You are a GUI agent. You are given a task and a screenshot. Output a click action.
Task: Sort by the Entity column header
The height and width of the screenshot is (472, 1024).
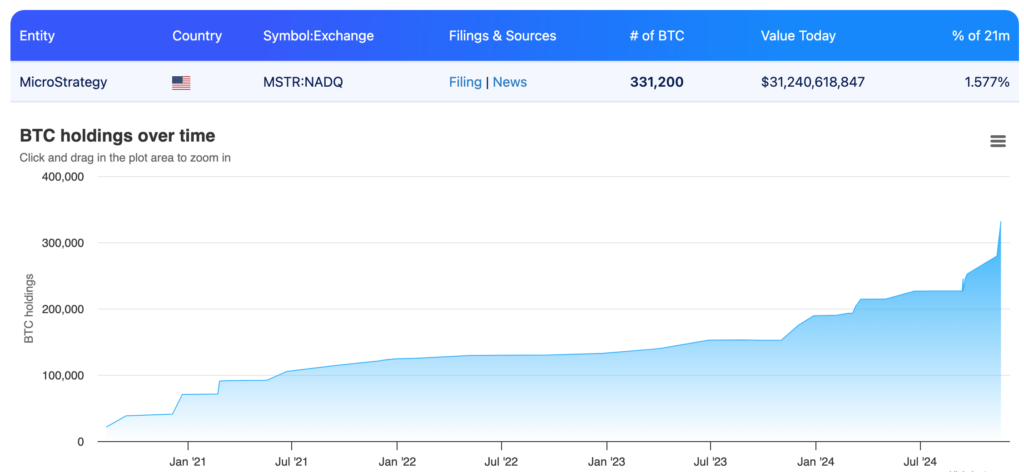[x=37, y=36]
